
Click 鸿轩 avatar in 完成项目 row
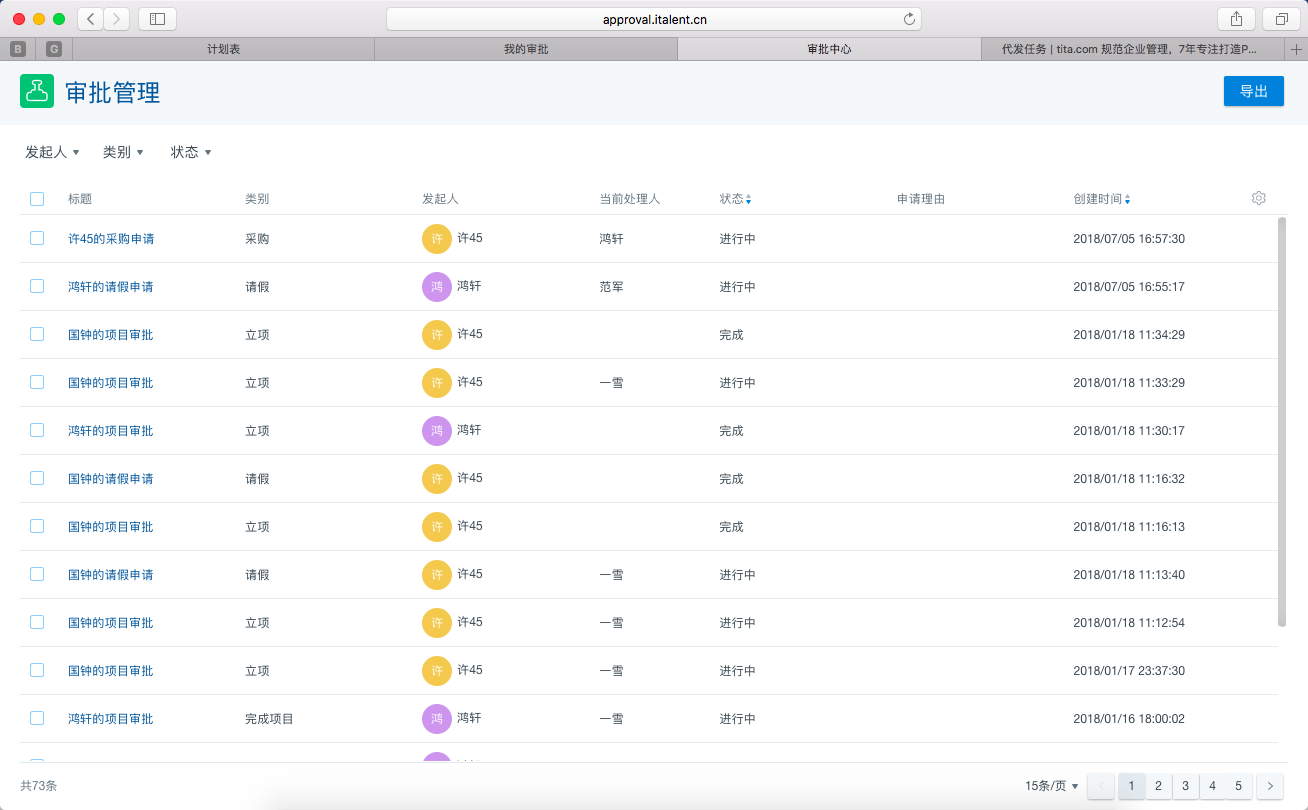pos(437,719)
